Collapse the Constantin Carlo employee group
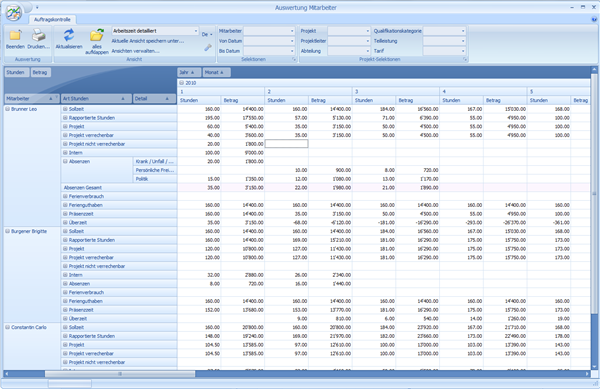Viewport: 600px width, 389px height. coord(7,327)
